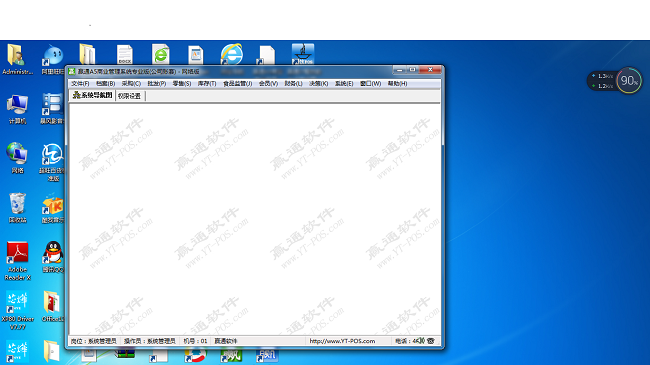Open the 会员(V) menu
Screen dimensions: 650x365
pos(268,83)
